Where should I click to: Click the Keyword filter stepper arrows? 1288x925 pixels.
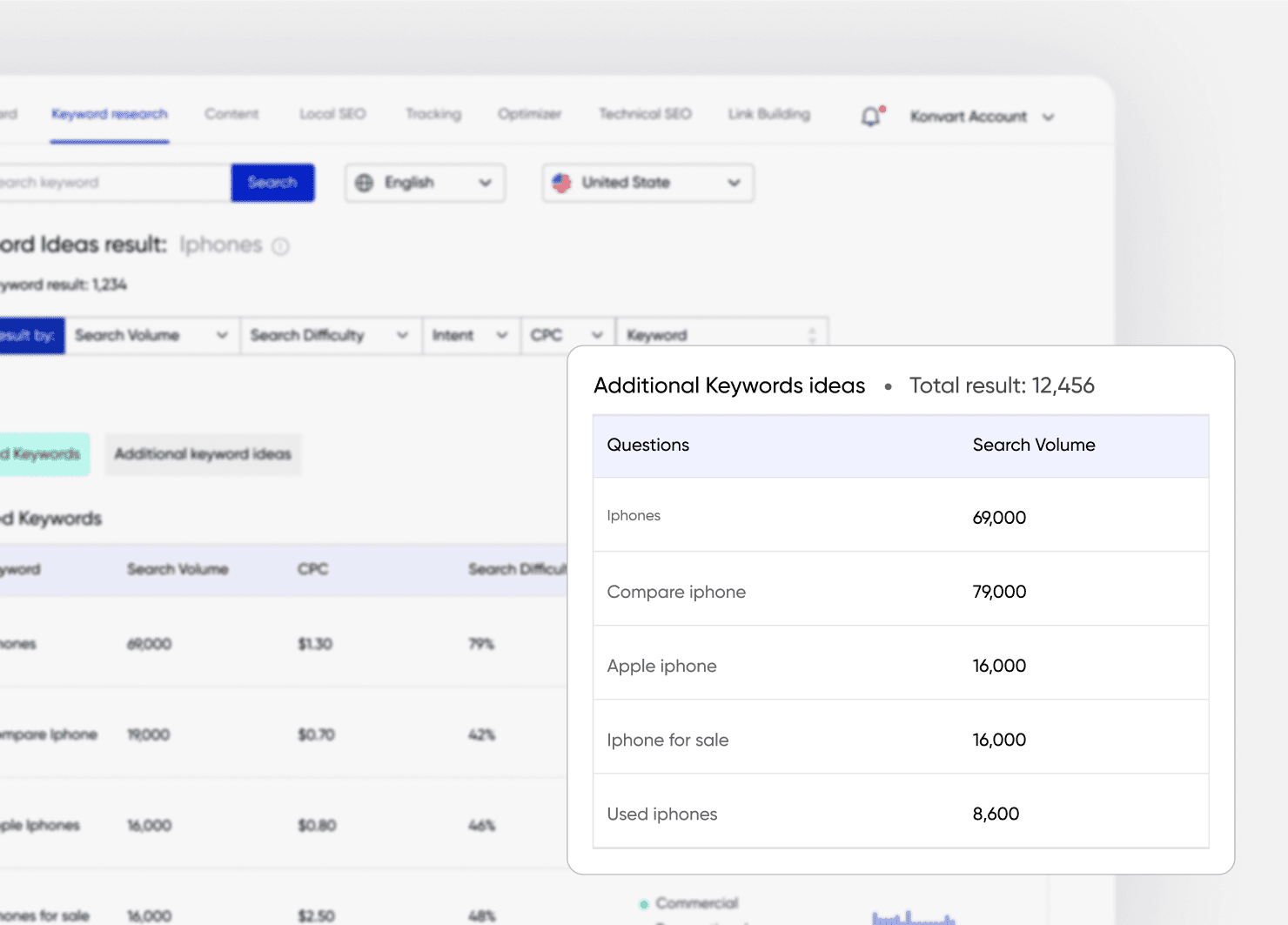point(811,335)
